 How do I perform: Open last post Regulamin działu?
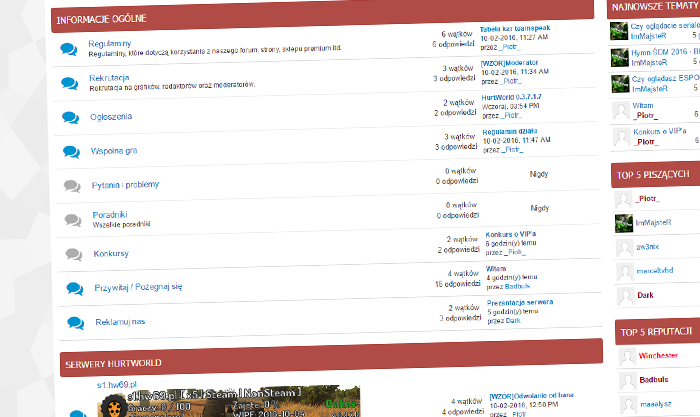point(510,132)
